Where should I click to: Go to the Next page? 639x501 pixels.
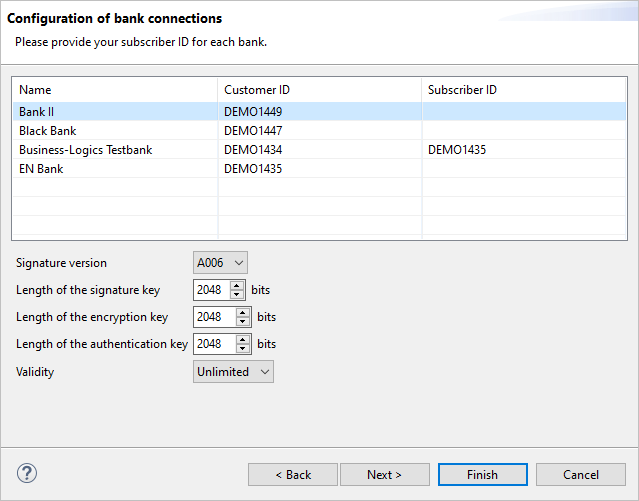[384, 475]
